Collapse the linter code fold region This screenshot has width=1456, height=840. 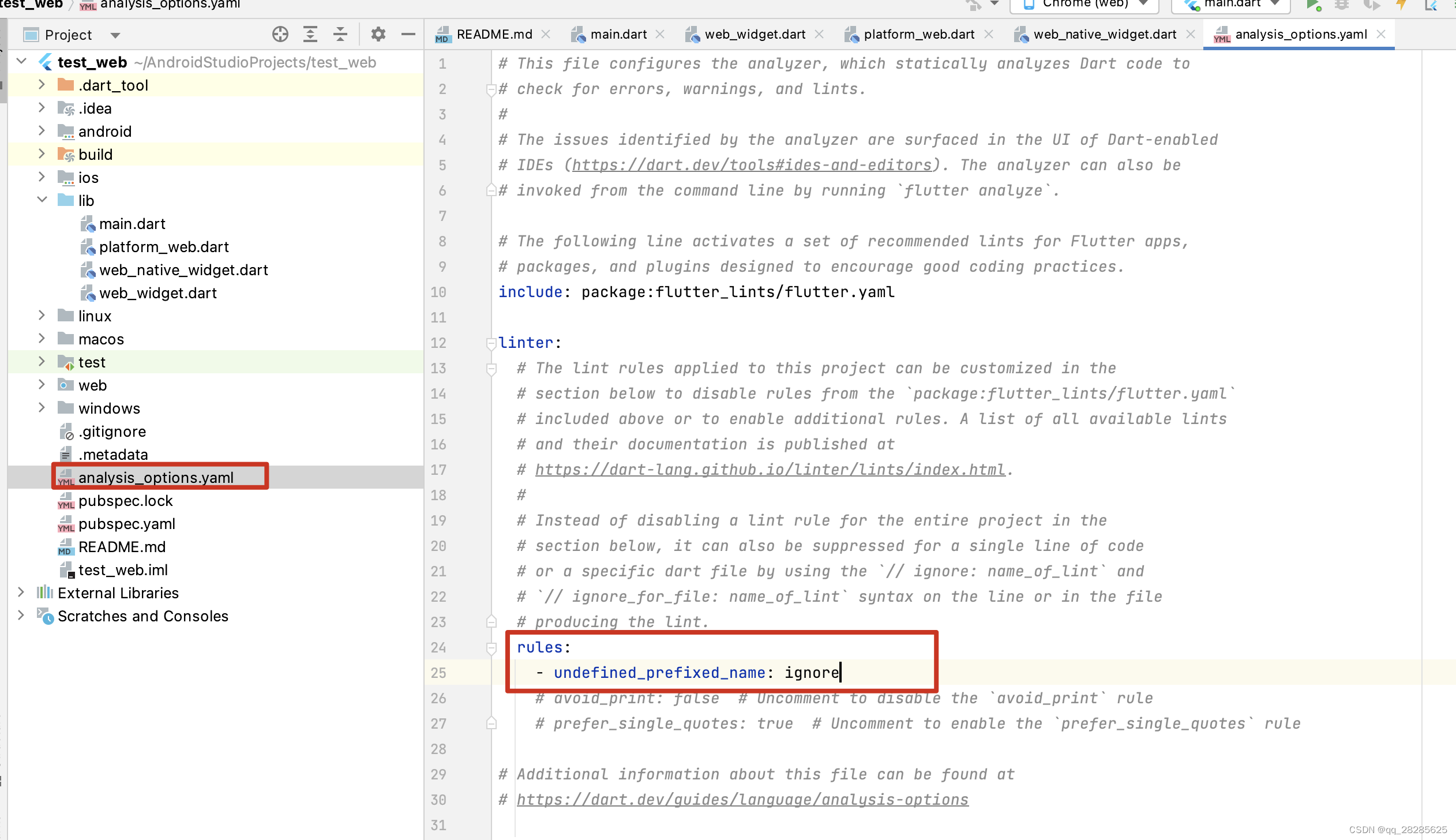coord(491,344)
